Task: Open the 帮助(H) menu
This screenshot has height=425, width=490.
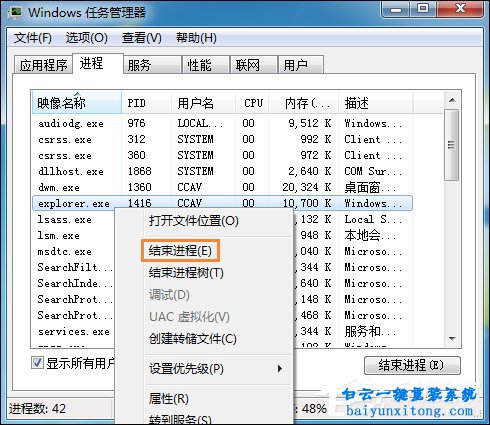Action: coord(196,38)
